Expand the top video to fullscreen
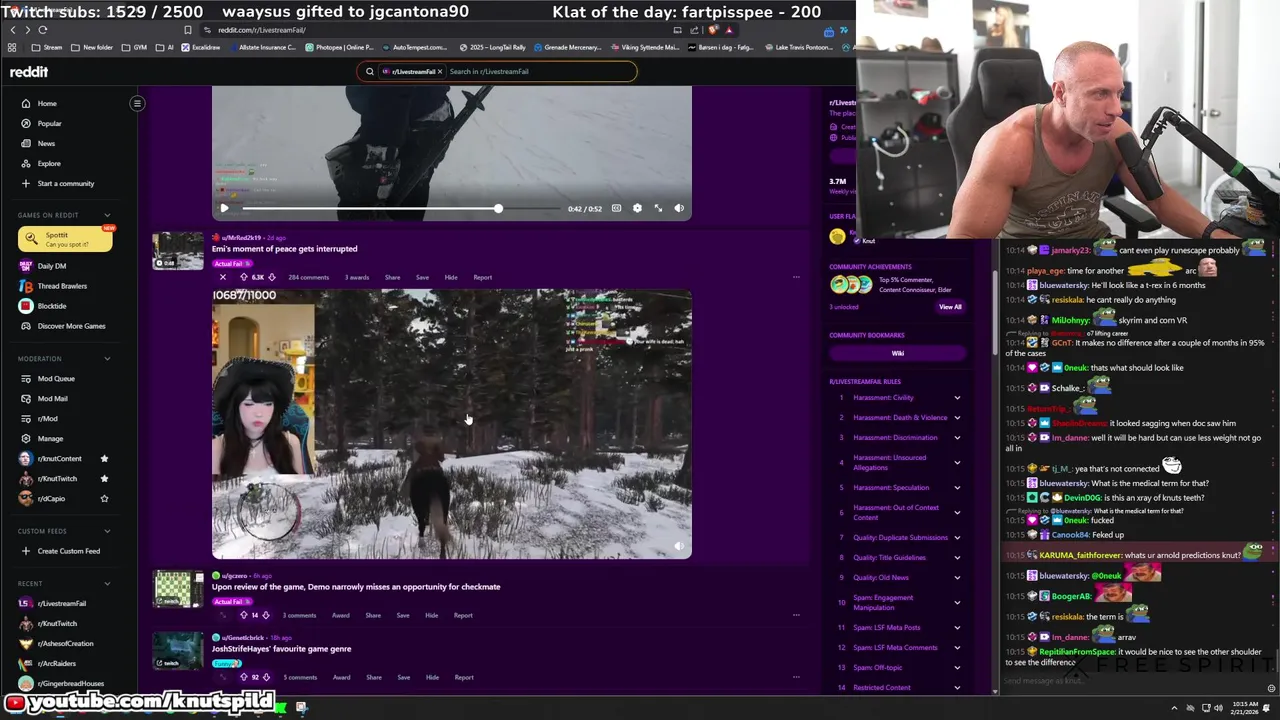 [658, 208]
